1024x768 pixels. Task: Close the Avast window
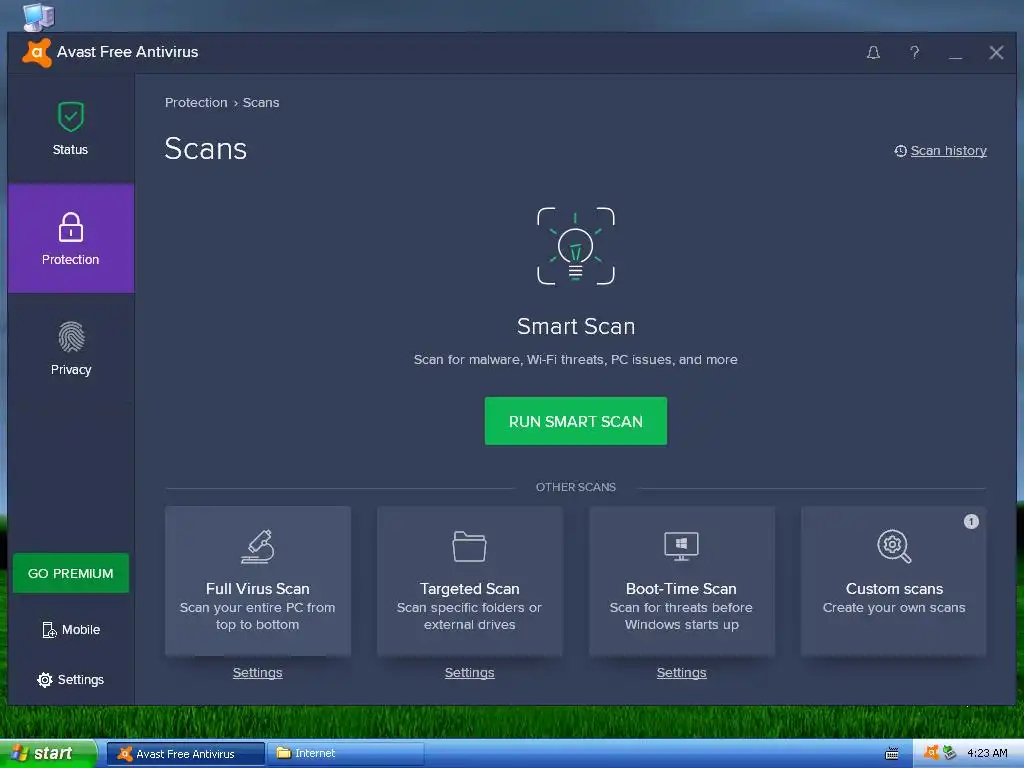click(996, 53)
